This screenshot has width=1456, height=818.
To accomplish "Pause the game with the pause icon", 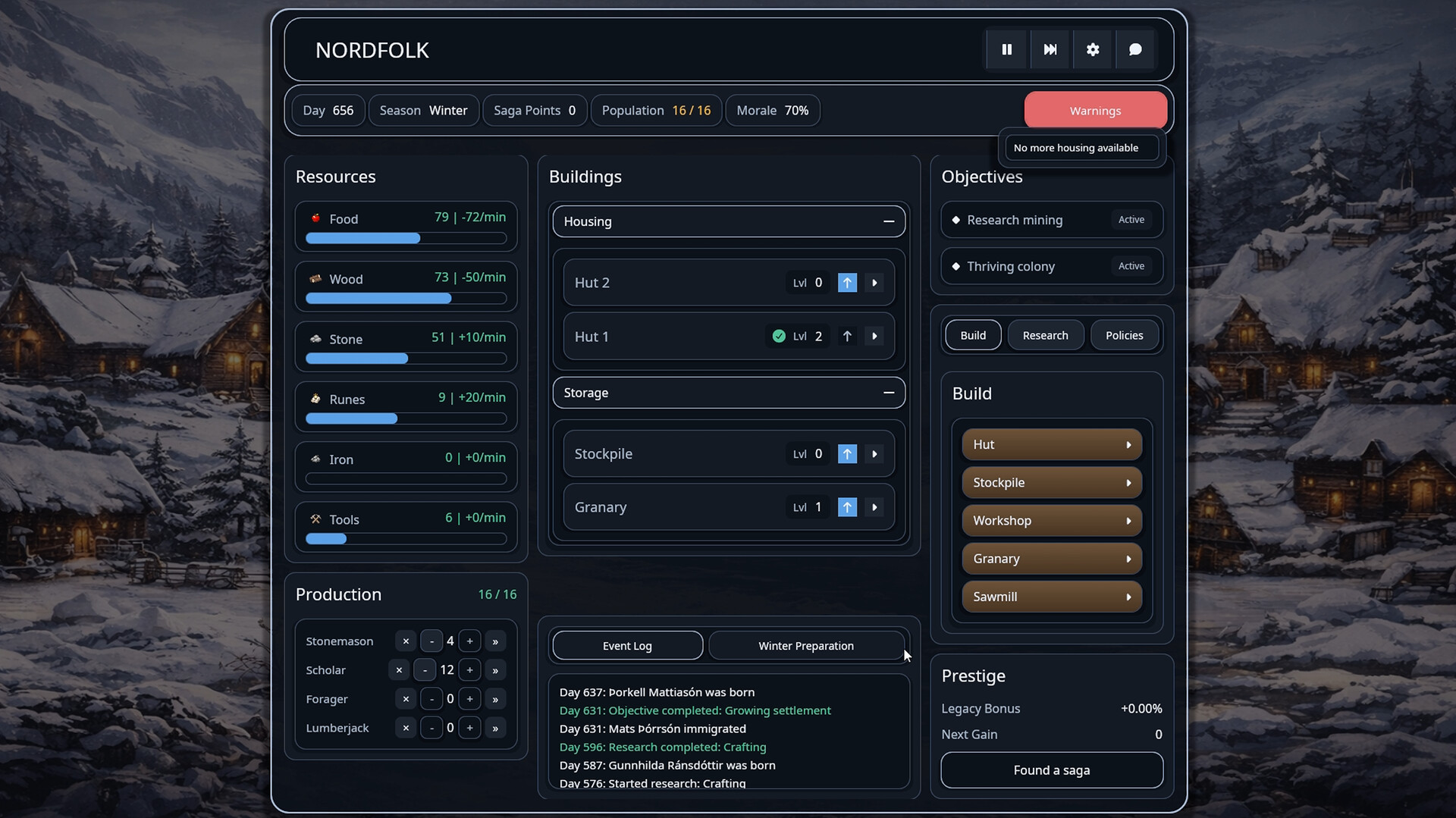I will coord(1006,49).
